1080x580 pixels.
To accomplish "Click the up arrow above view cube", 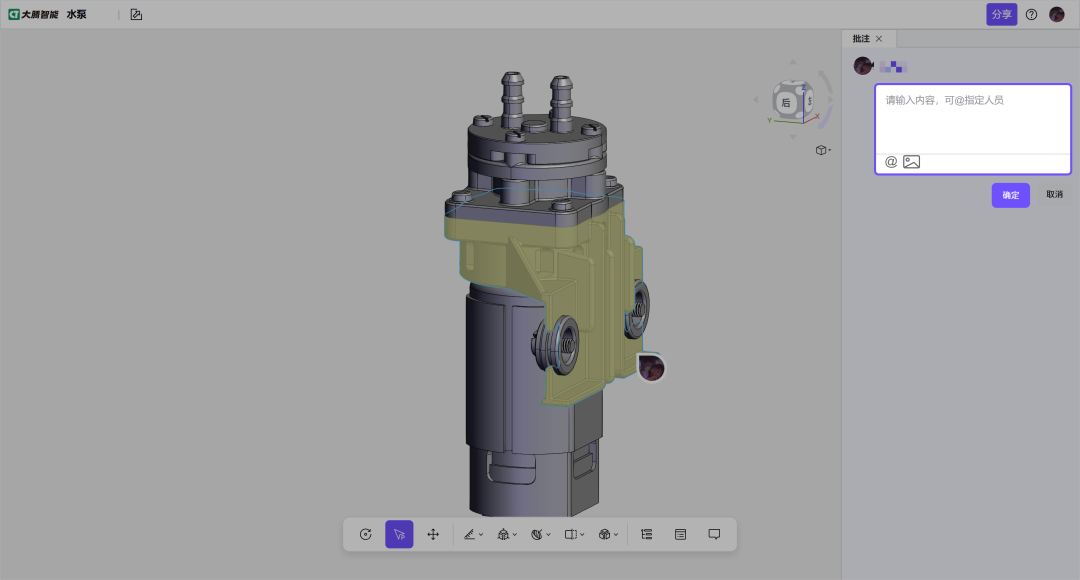I will (793, 62).
